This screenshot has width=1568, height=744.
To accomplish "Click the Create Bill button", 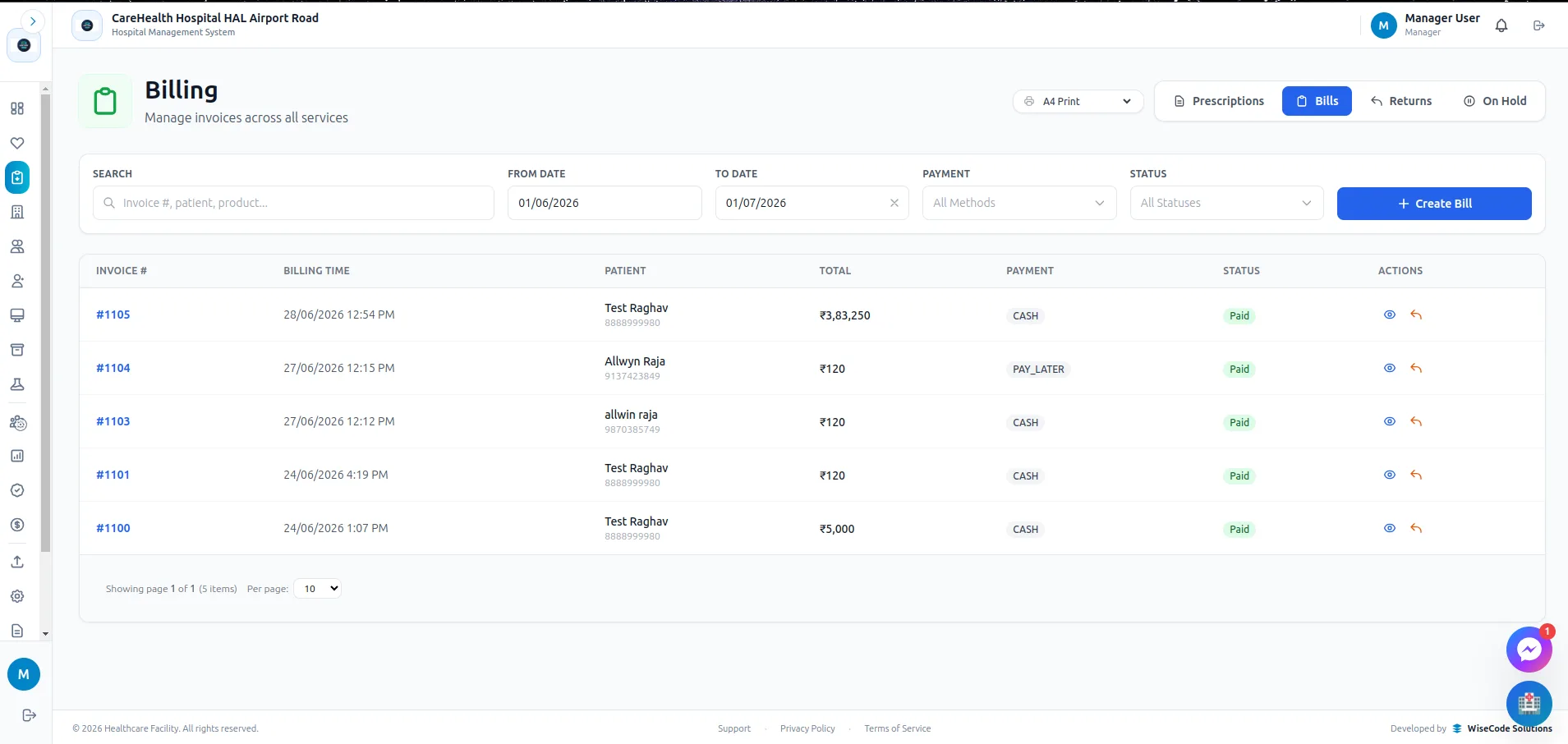I will [1434, 204].
